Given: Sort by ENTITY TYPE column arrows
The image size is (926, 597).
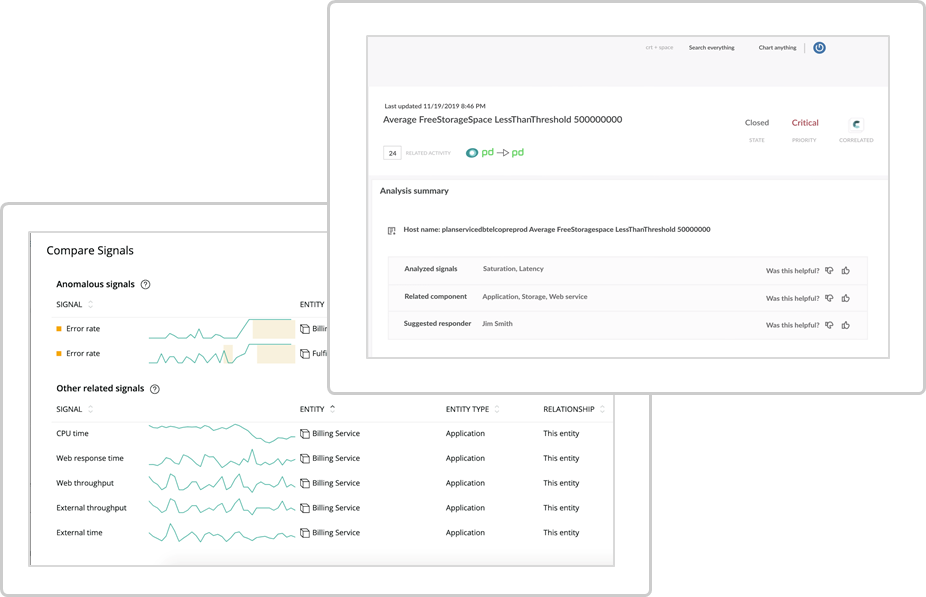Looking at the screenshot, I should (497, 409).
